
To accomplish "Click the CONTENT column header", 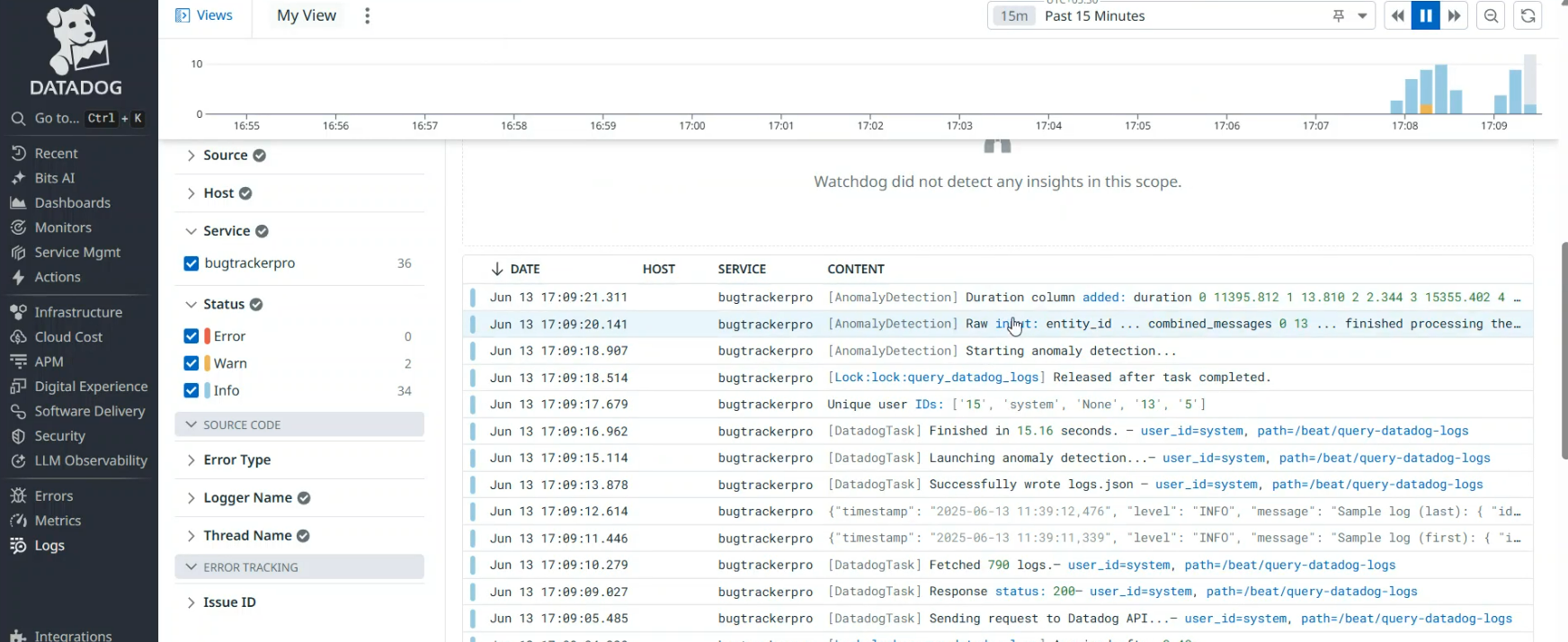I will point(856,269).
